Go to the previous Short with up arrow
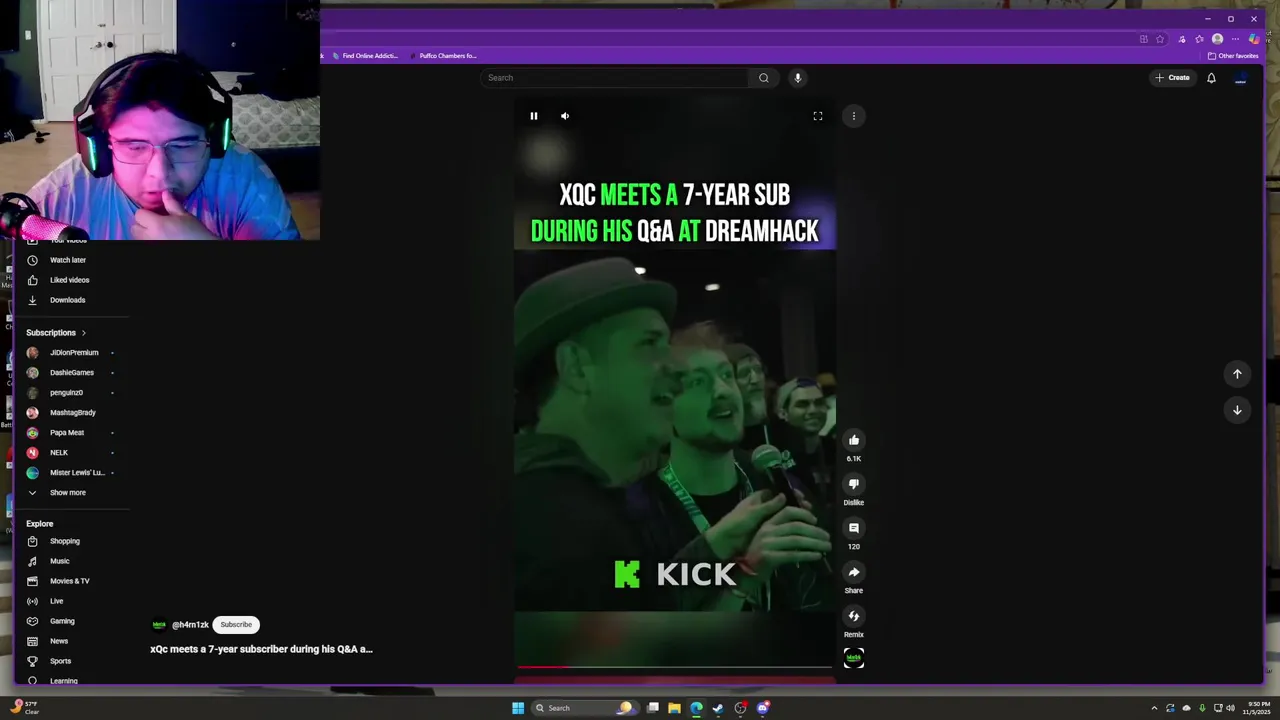 (x=1237, y=374)
